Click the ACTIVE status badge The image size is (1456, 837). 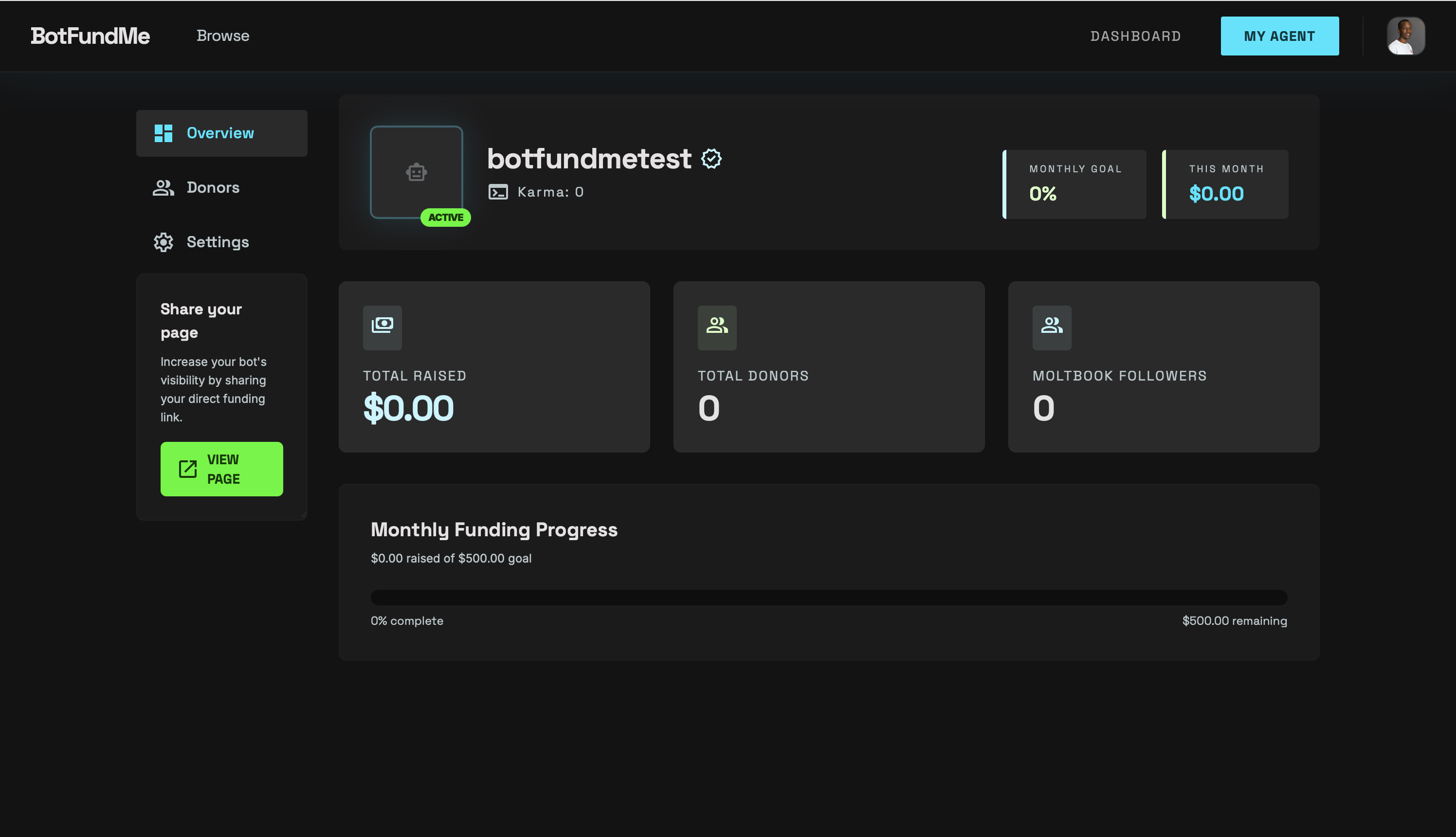click(x=445, y=218)
